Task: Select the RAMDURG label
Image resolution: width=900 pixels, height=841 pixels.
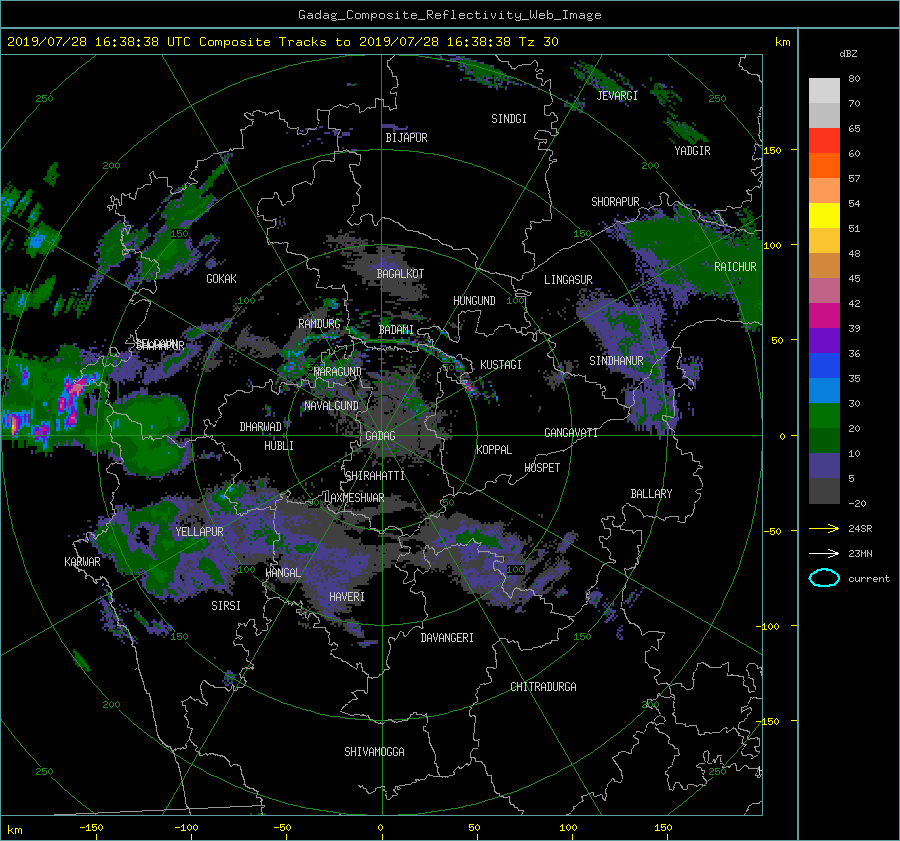Action: 319,324
